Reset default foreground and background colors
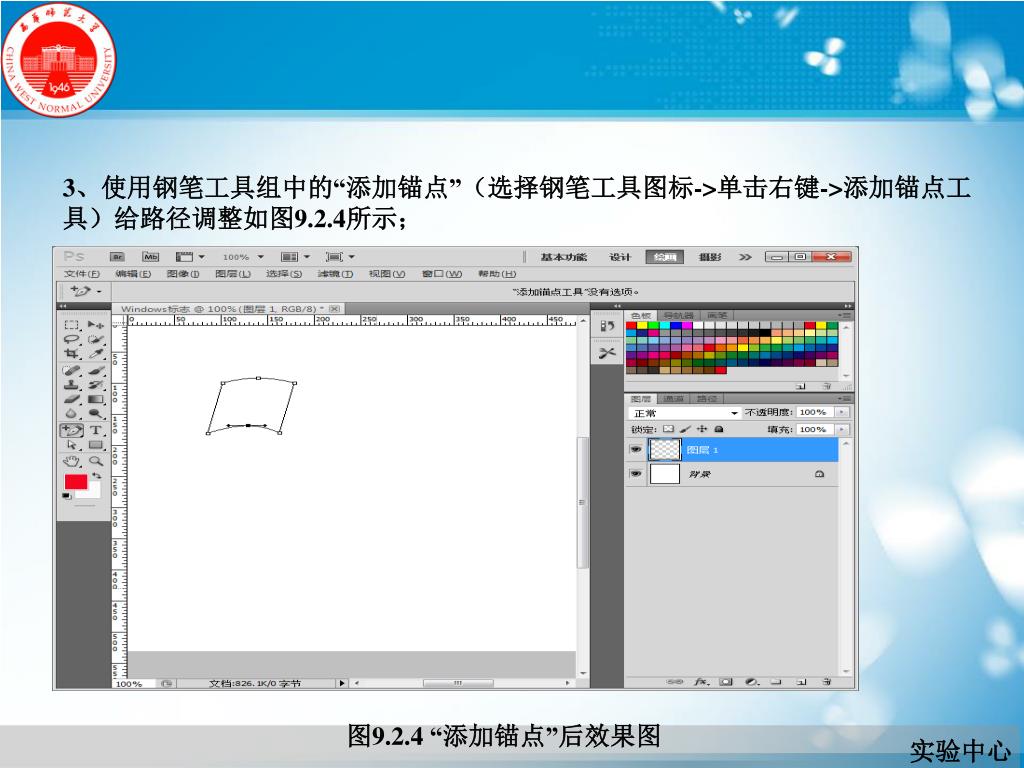1024x768 pixels. (66, 496)
